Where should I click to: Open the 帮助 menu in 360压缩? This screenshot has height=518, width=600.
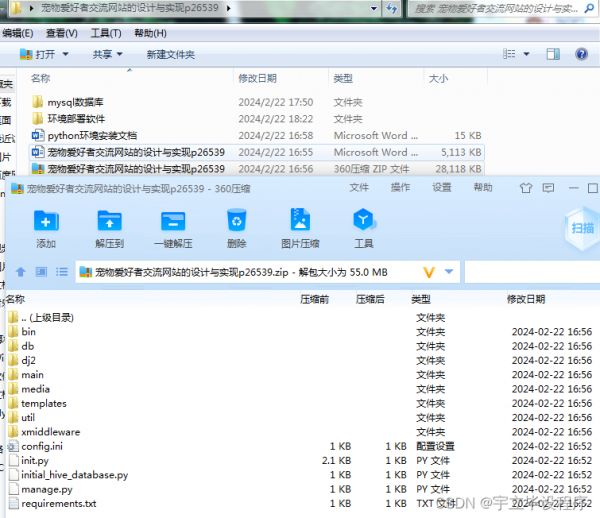coord(483,187)
